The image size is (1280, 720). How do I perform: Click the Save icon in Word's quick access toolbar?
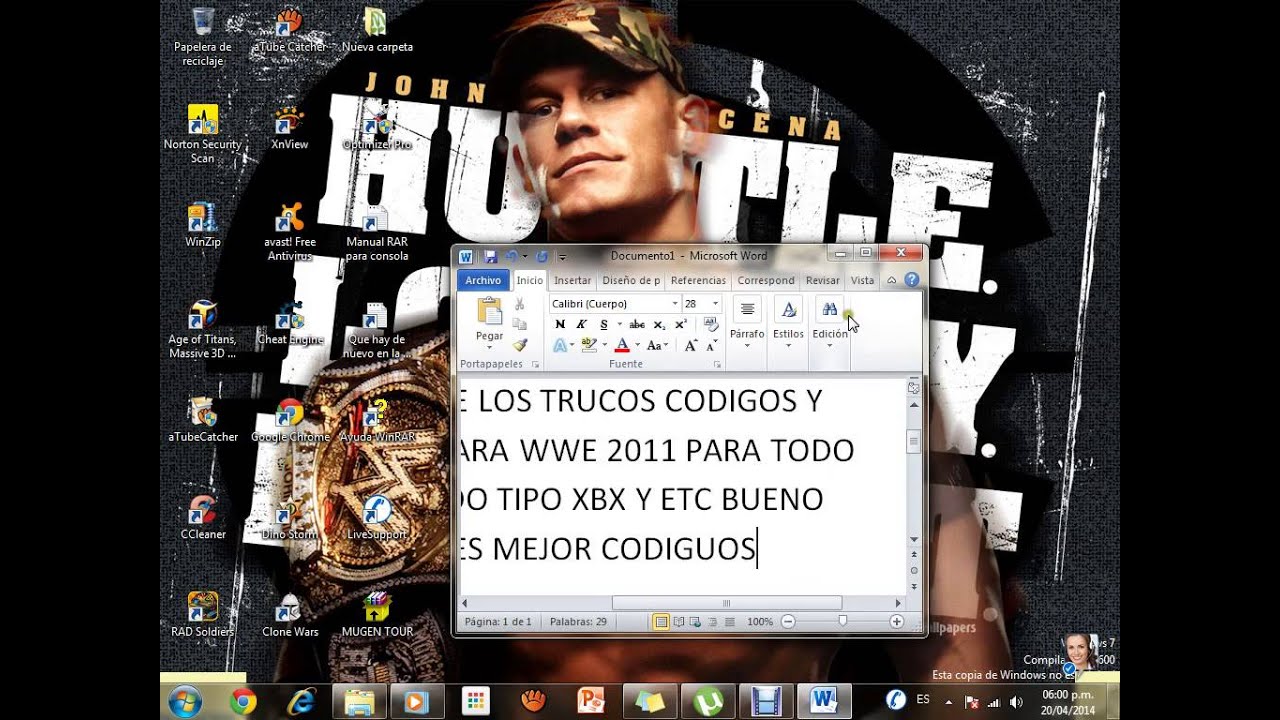tap(490, 257)
